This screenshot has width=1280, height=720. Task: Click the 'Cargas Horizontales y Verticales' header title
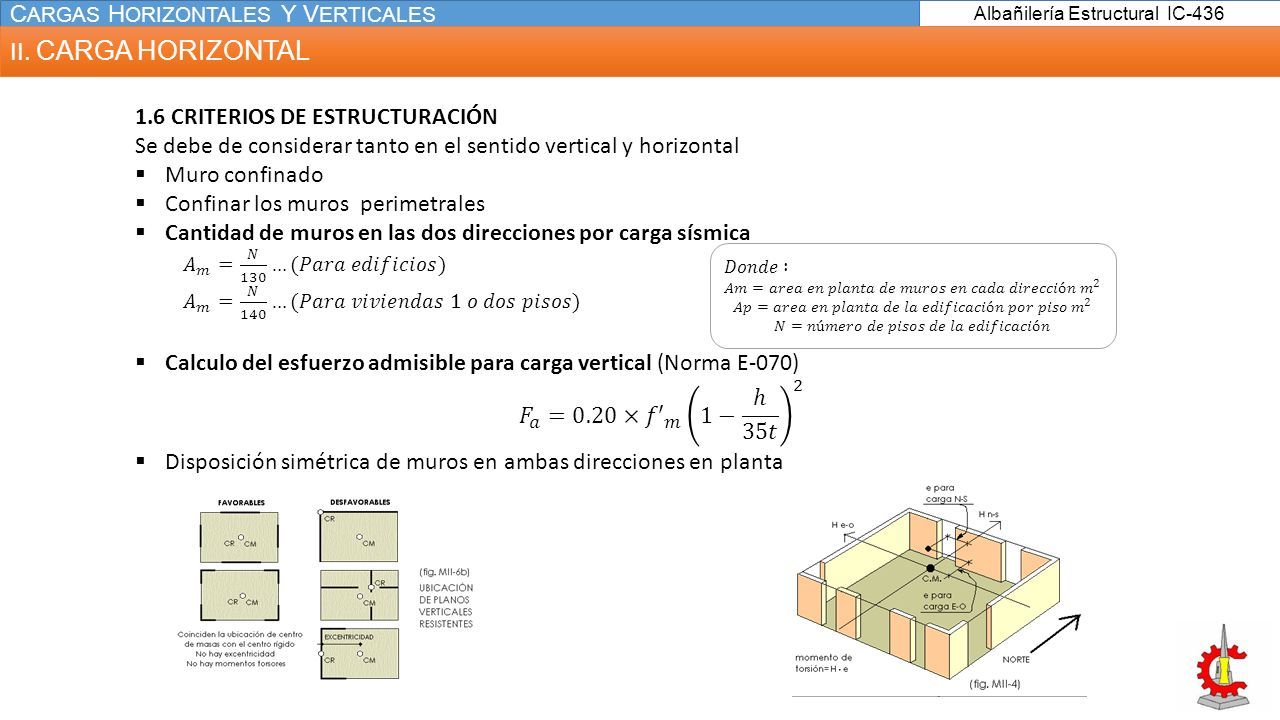[x=223, y=14]
